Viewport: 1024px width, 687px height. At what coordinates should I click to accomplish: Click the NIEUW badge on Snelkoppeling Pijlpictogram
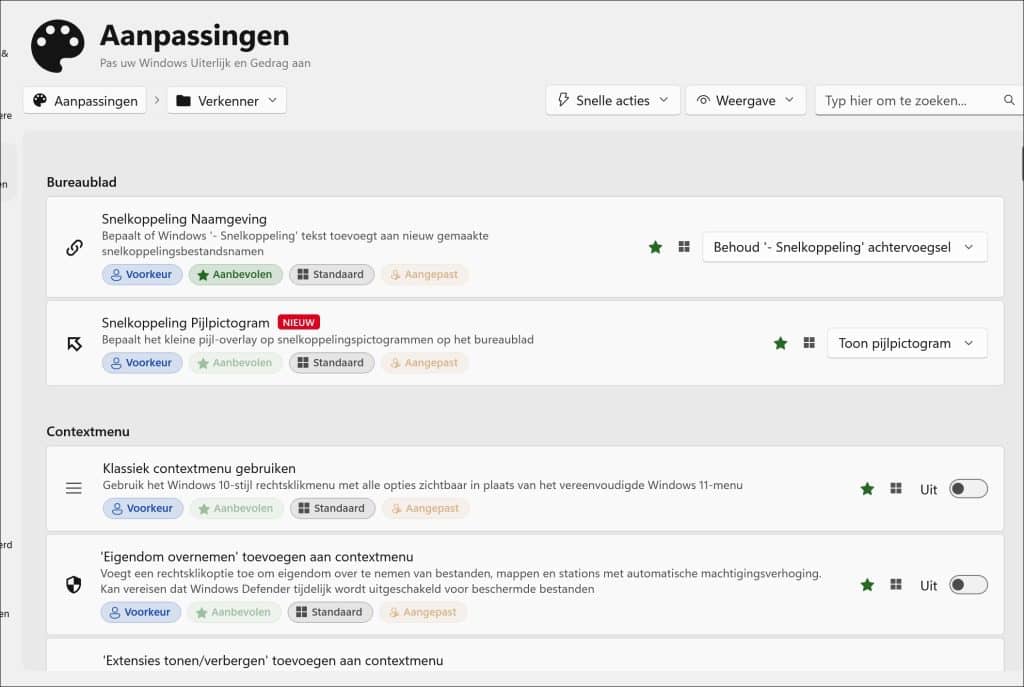tap(298, 323)
